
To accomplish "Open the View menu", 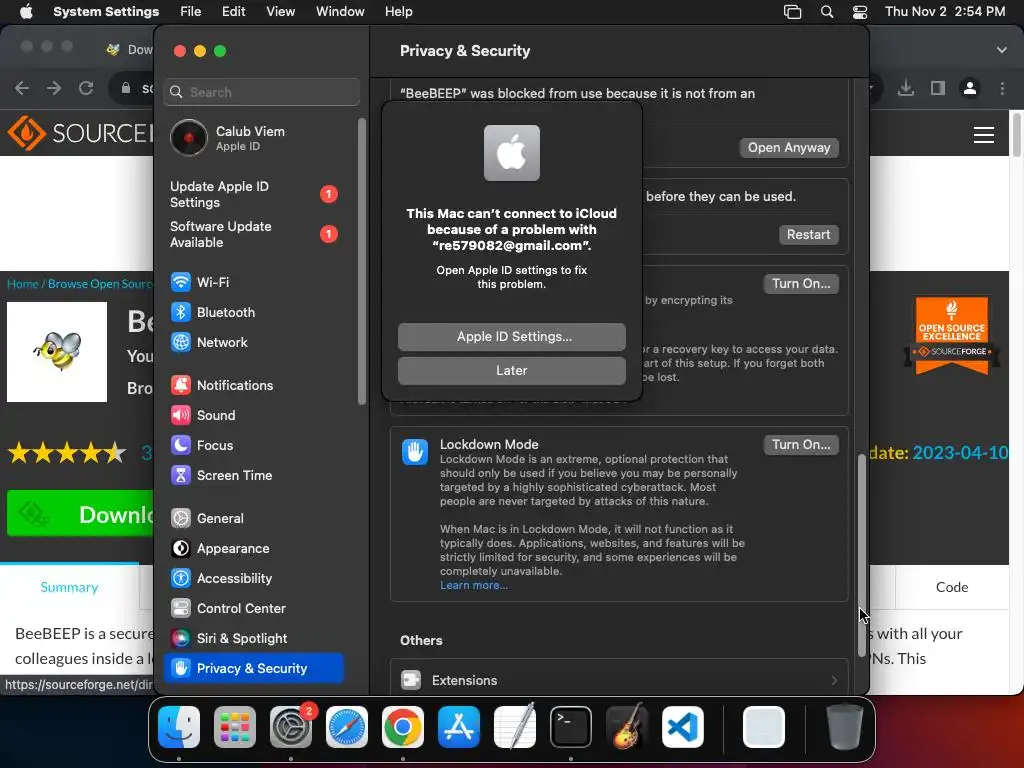I will point(281,12).
